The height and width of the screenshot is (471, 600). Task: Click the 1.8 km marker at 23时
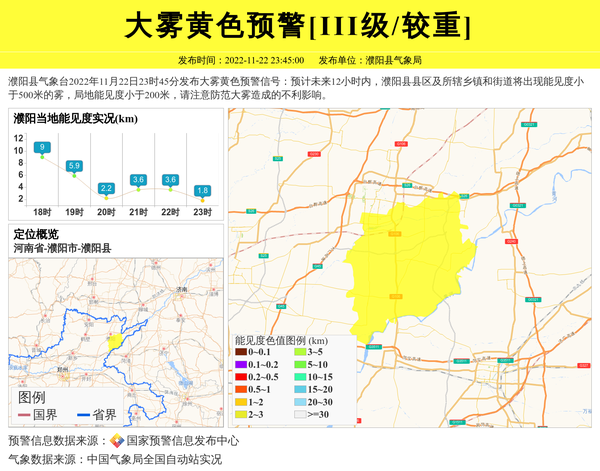coord(202,191)
